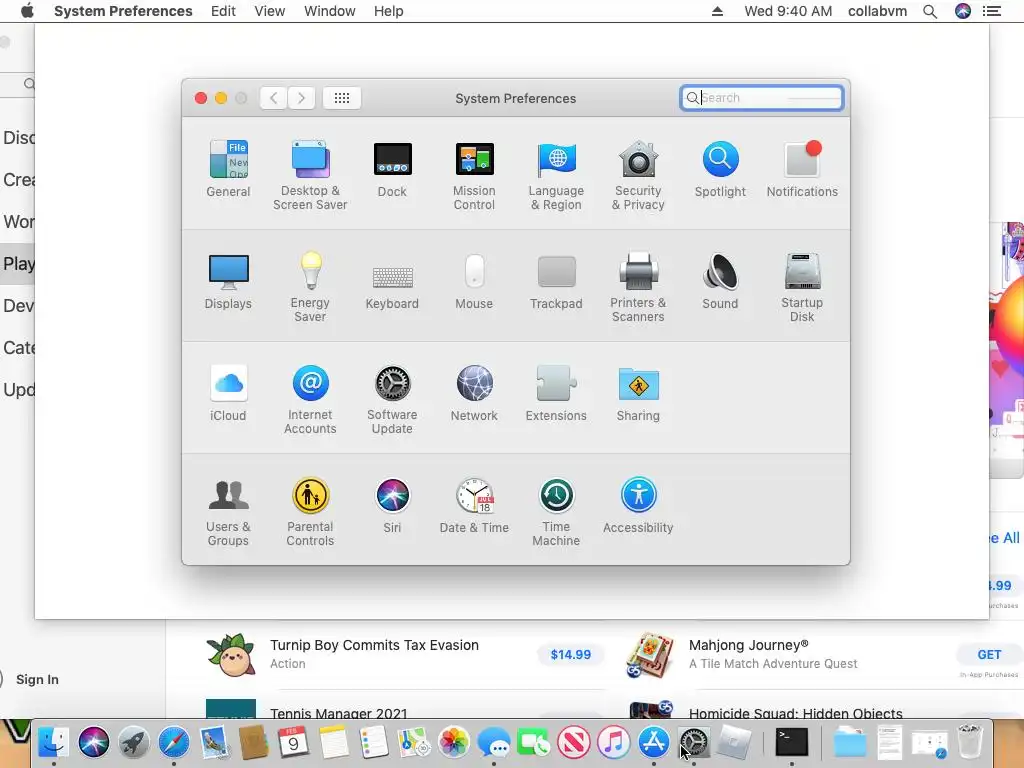The height and width of the screenshot is (768, 1024).
Task: Launch Safari from the Dock
Action: 174,743
